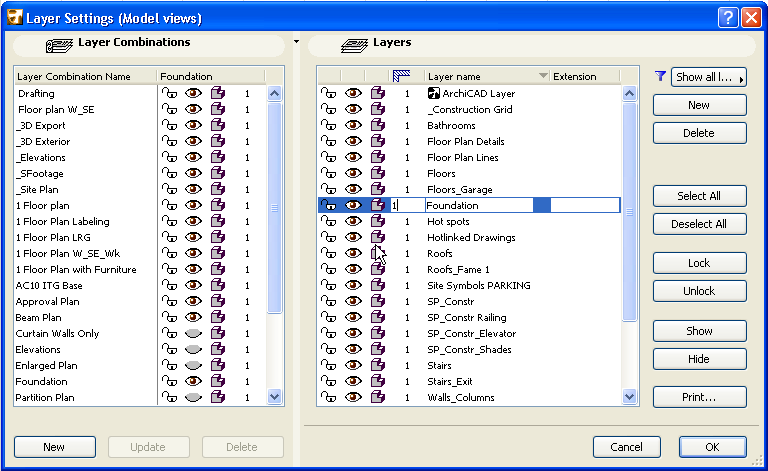The width and height of the screenshot is (768, 471).
Task: Open the Show all layers filter dropdown
Action: (x=709, y=77)
